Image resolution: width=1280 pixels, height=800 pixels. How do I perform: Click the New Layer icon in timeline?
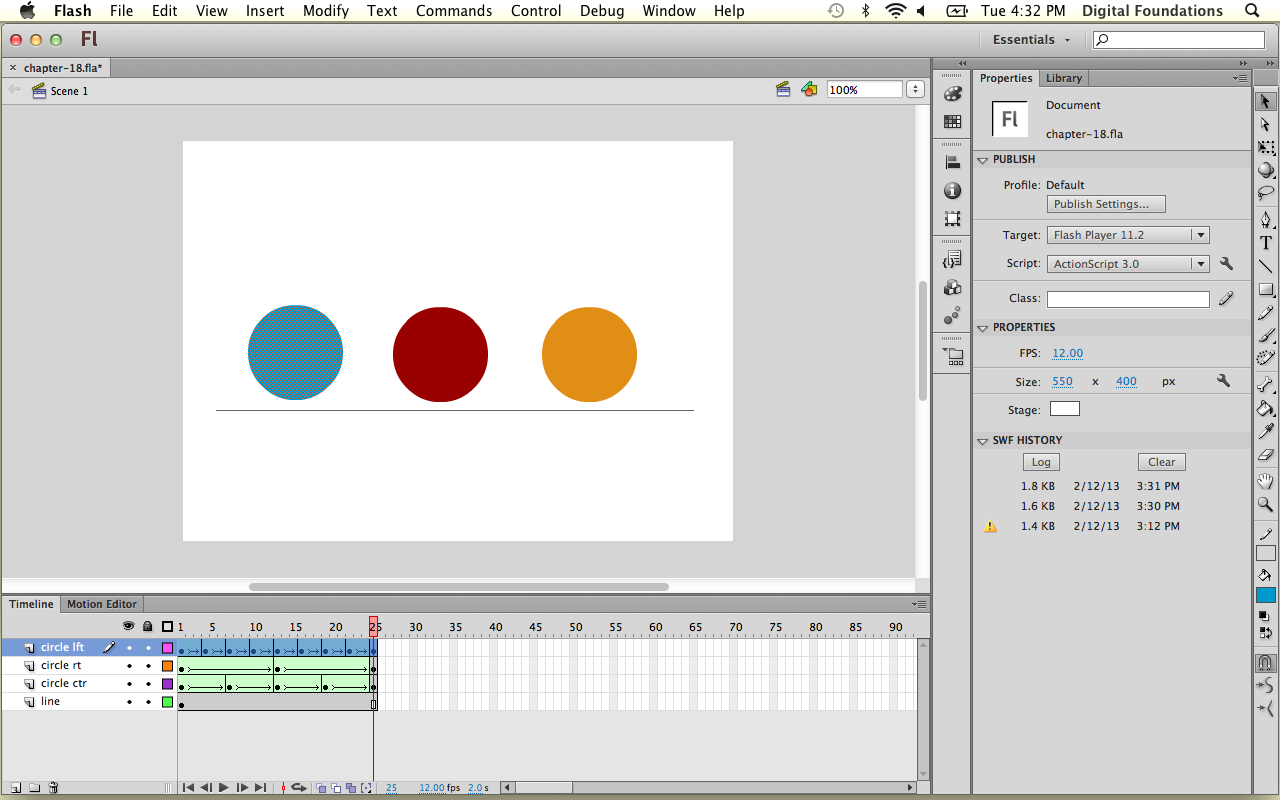[x=16, y=788]
